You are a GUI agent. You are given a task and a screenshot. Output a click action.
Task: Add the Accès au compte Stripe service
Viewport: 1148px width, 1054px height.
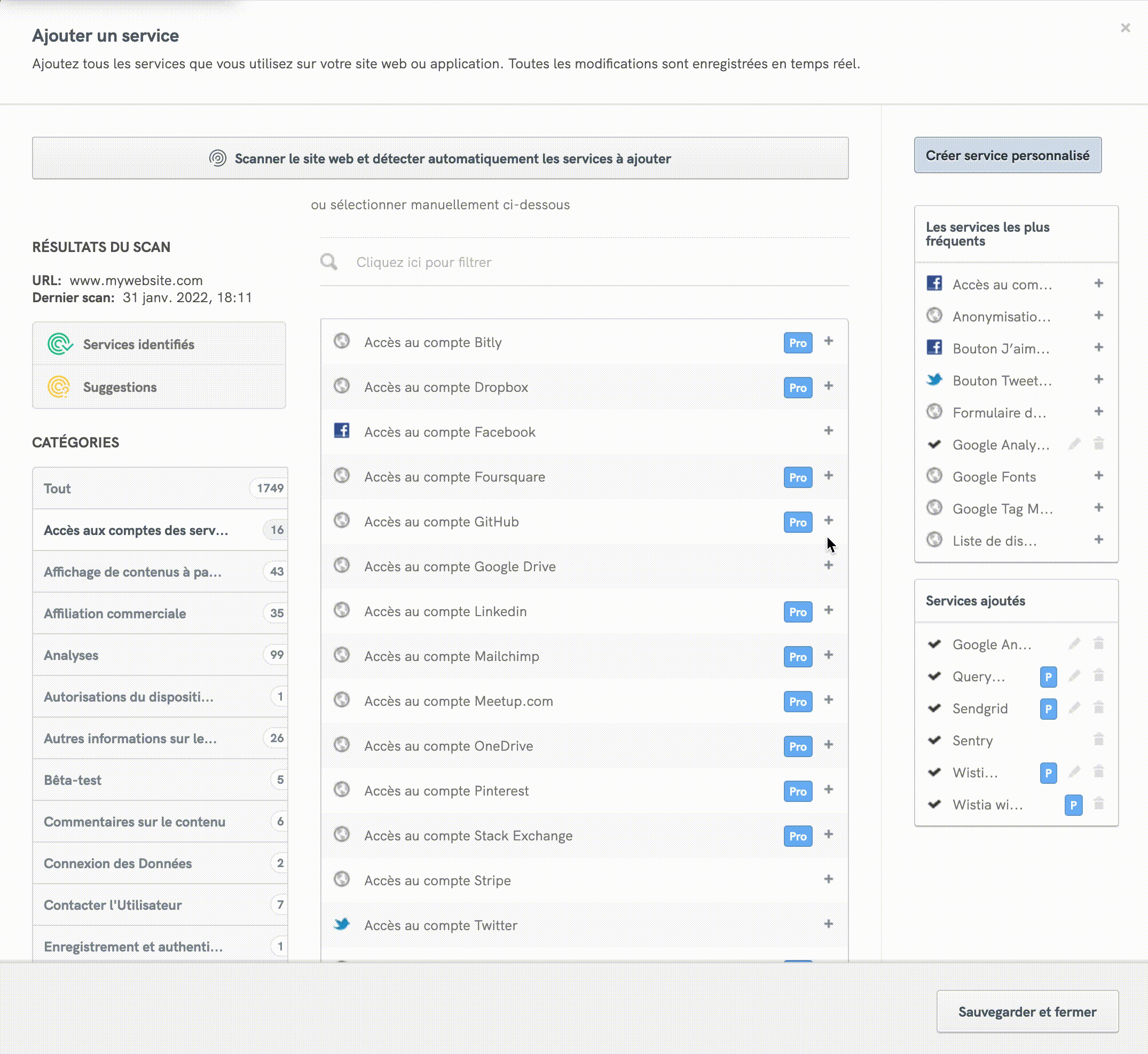[x=828, y=879]
